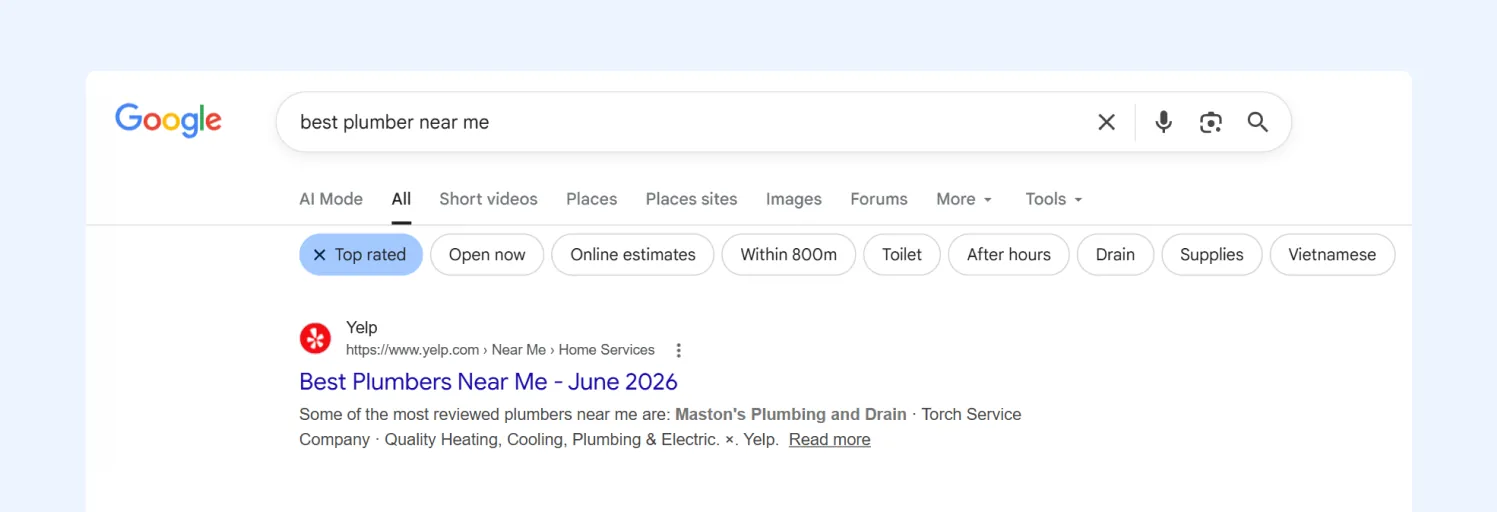Viewport: 1497px width, 512px height.
Task: Open three-dot menu beside Yelp result
Action: tap(679, 350)
